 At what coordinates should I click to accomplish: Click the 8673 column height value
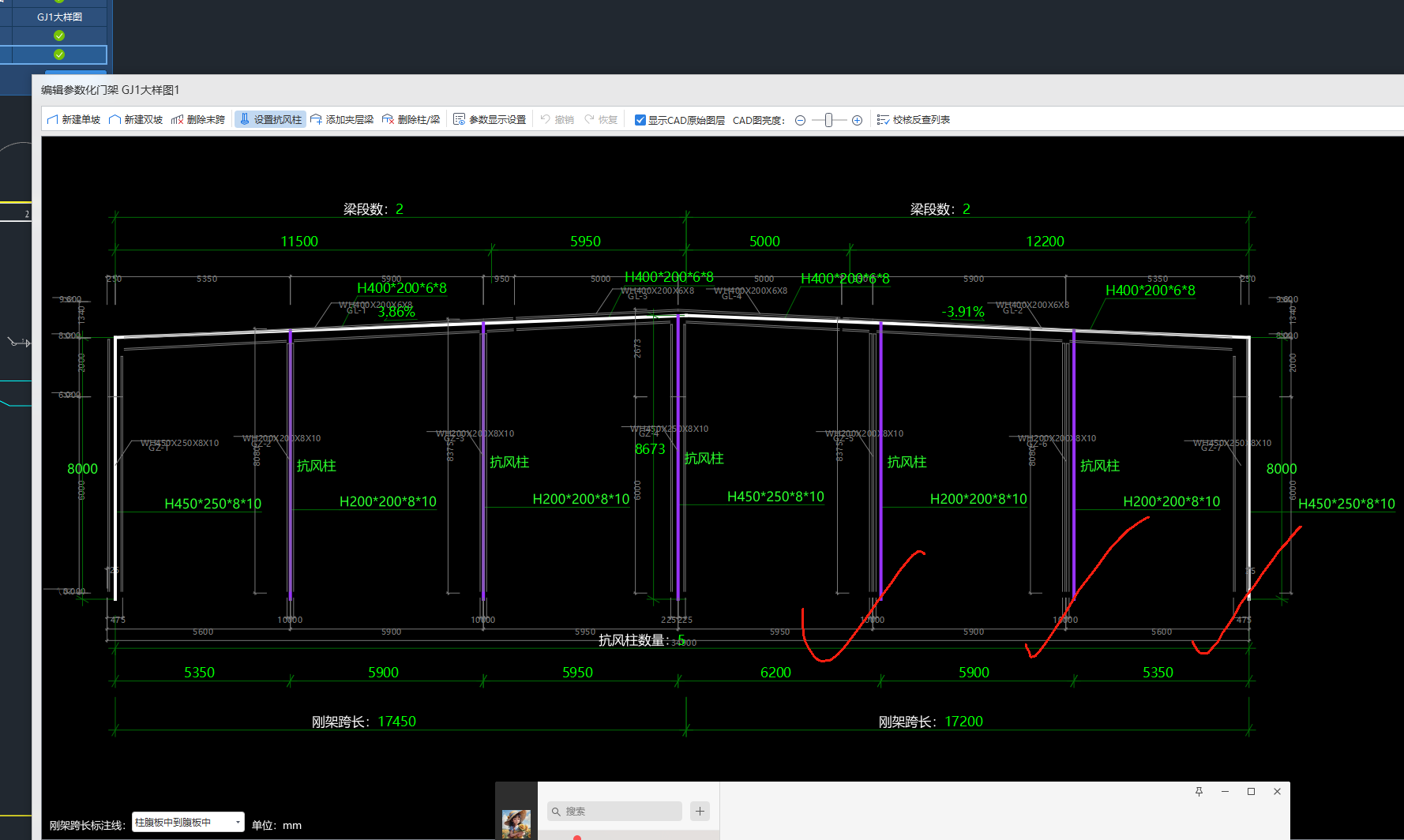650,449
